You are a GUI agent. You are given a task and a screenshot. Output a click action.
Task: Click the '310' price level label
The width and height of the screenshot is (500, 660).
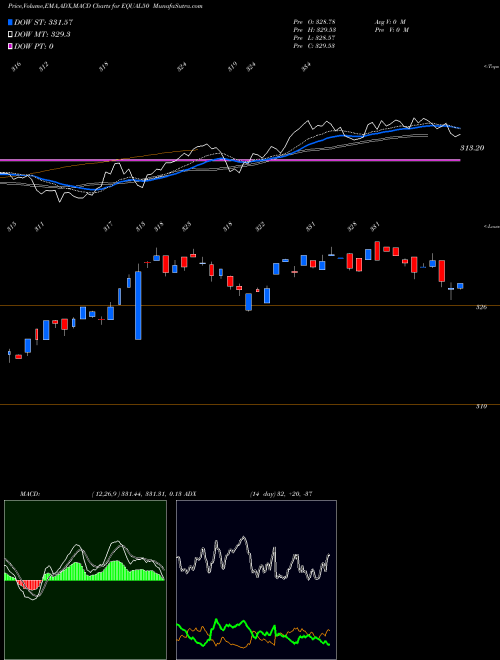481,407
